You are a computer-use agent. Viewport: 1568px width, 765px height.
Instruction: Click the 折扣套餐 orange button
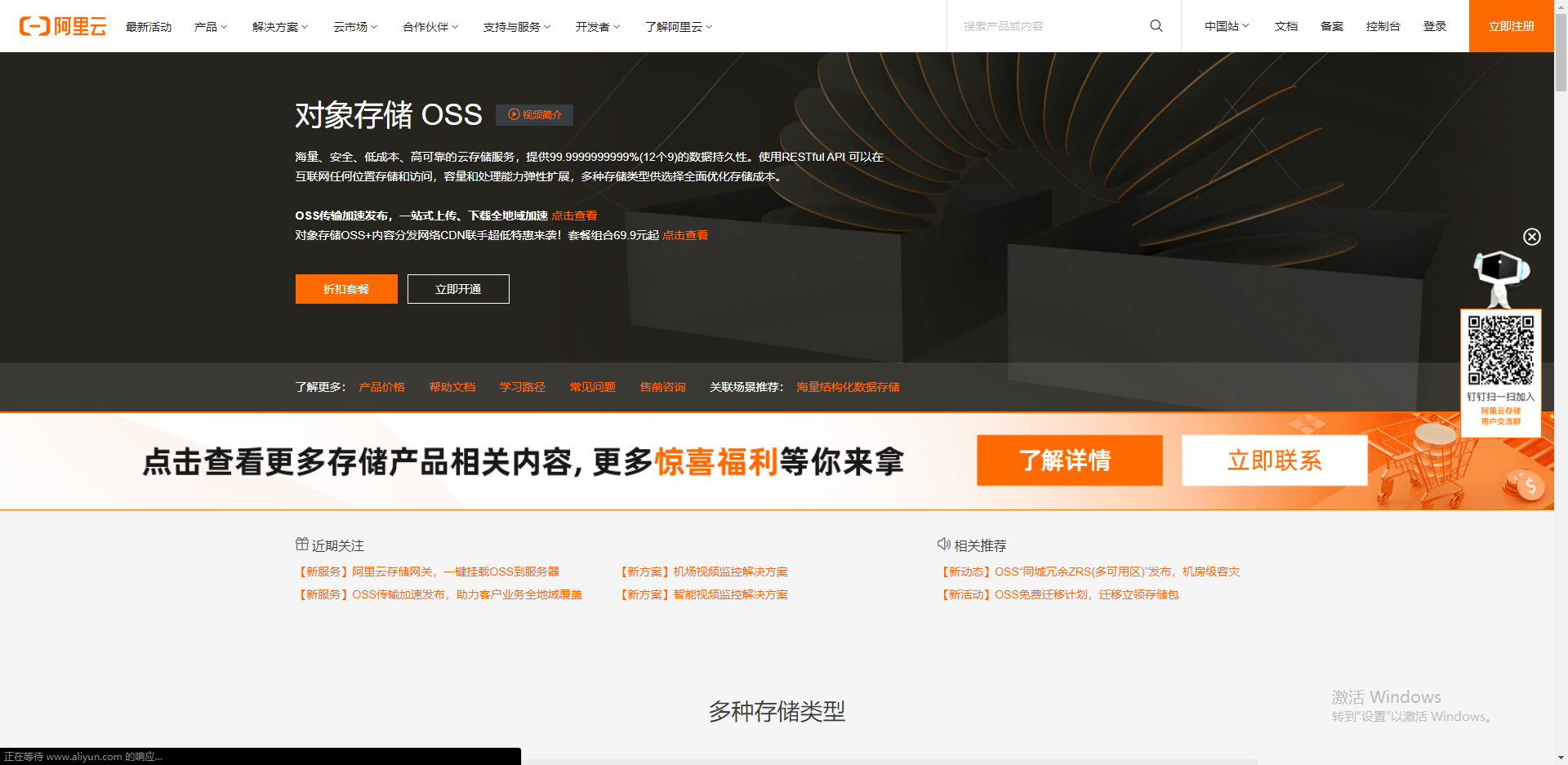coord(346,289)
